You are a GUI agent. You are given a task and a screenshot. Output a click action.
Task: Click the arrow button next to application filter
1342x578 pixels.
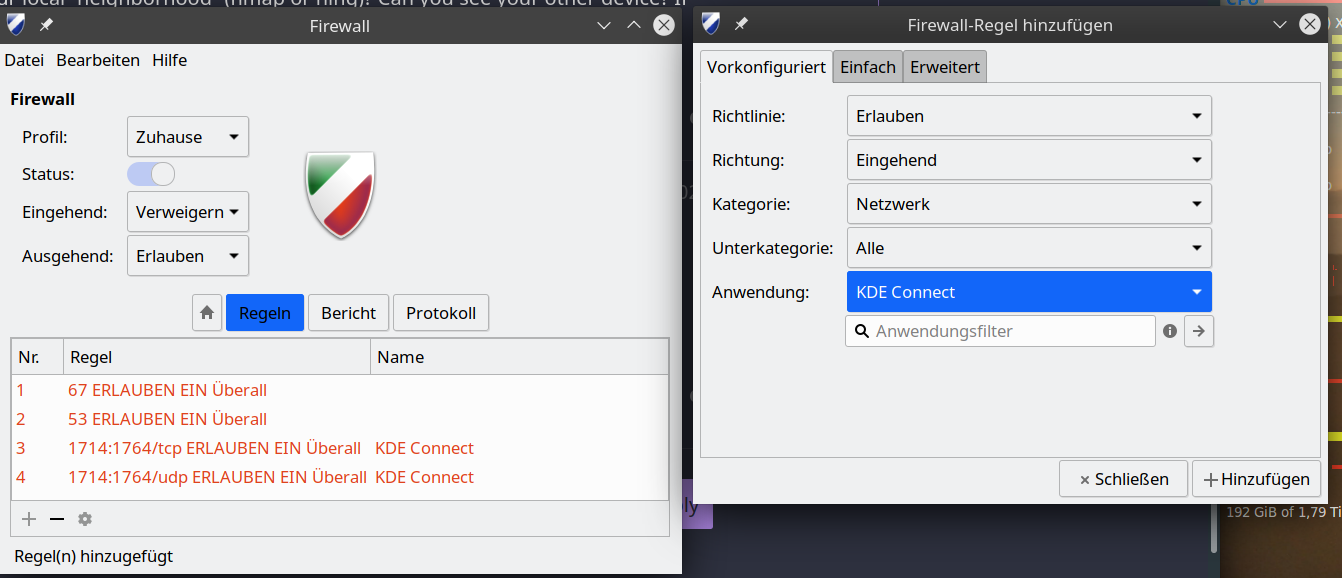1199,331
